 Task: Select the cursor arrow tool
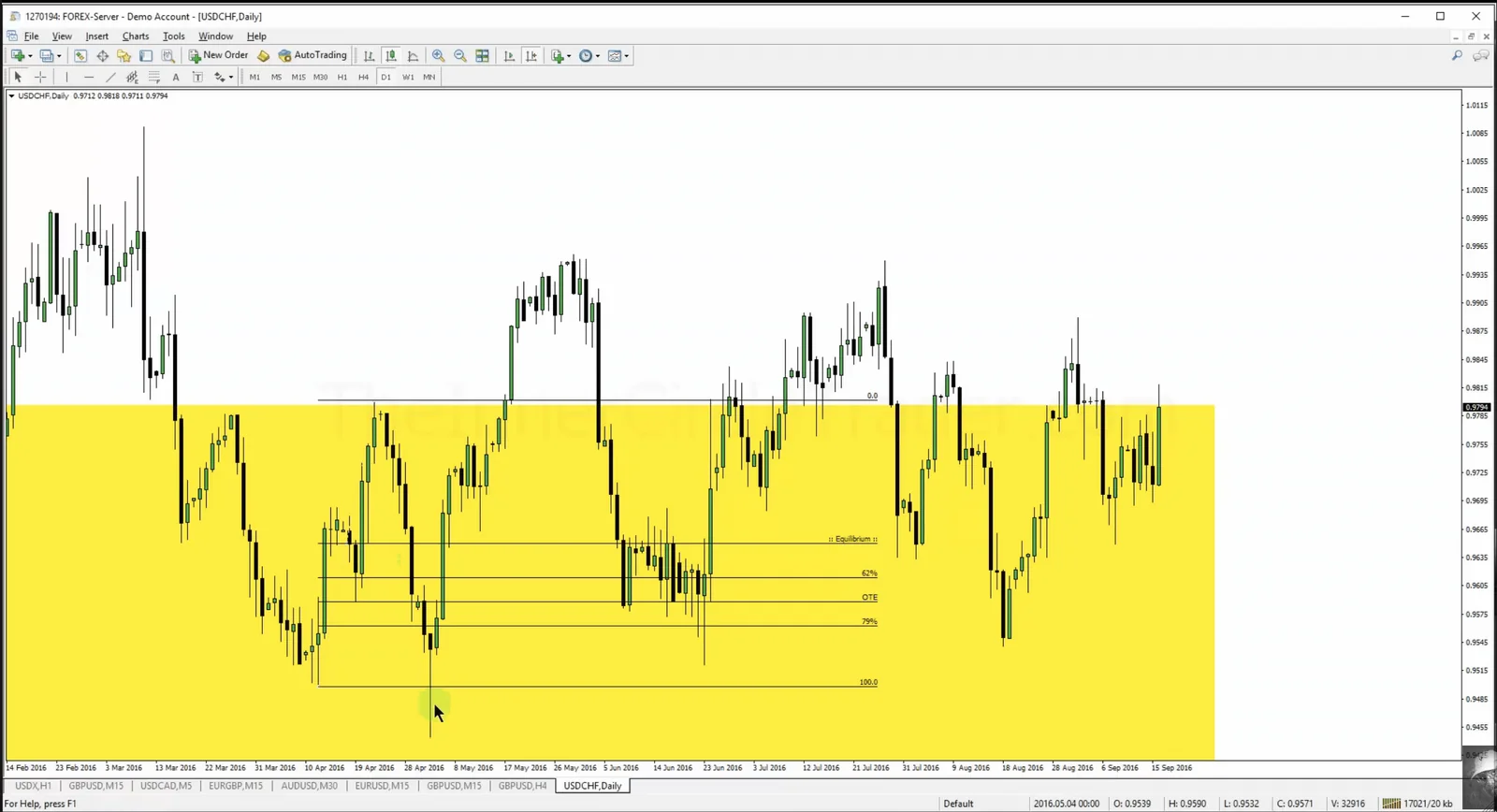point(18,78)
